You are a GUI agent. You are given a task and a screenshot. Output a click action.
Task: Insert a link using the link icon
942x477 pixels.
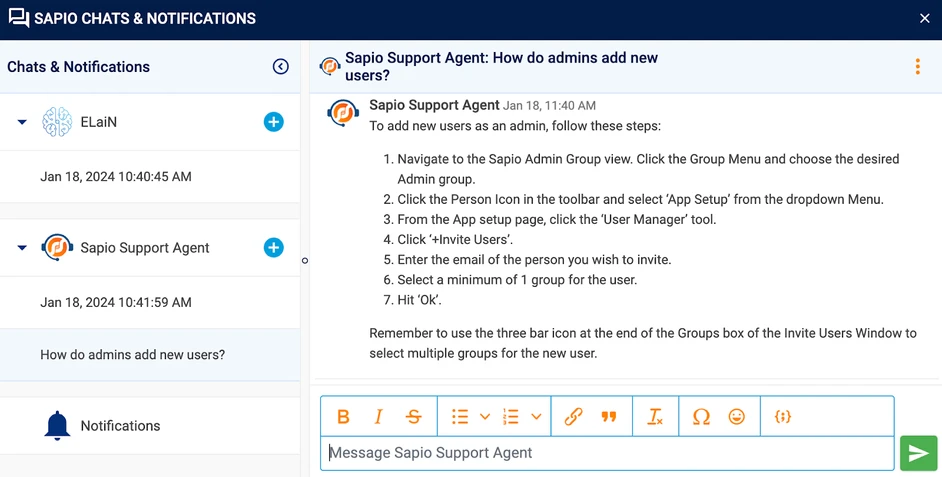[x=573, y=417]
